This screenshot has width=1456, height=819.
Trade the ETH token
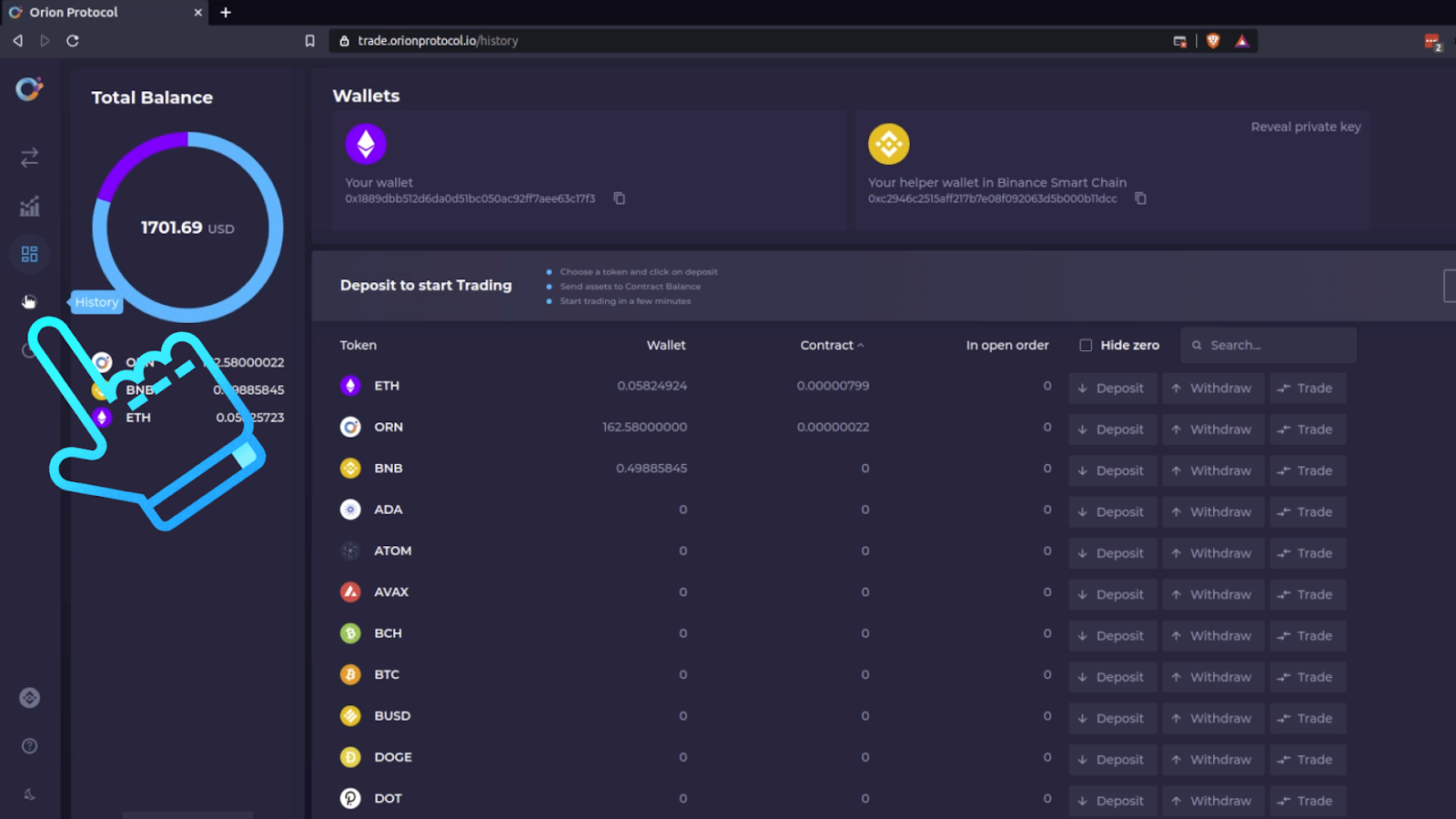(x=1307, y=389)
